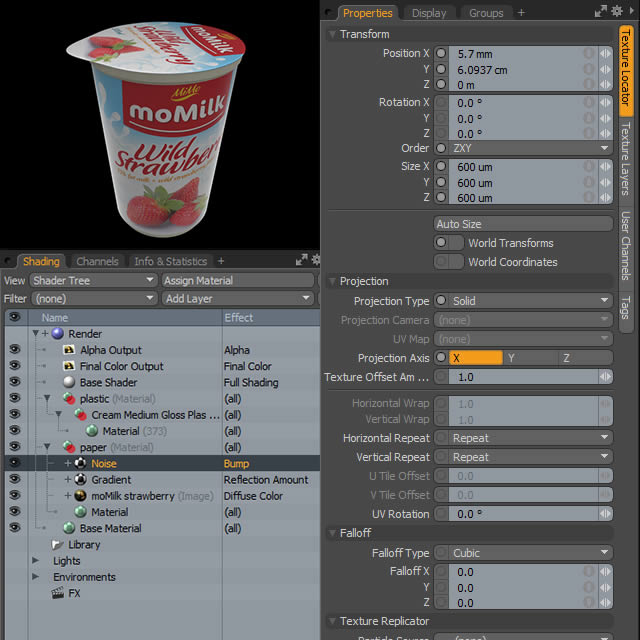Click the Library folder icon

click(57, 544)
